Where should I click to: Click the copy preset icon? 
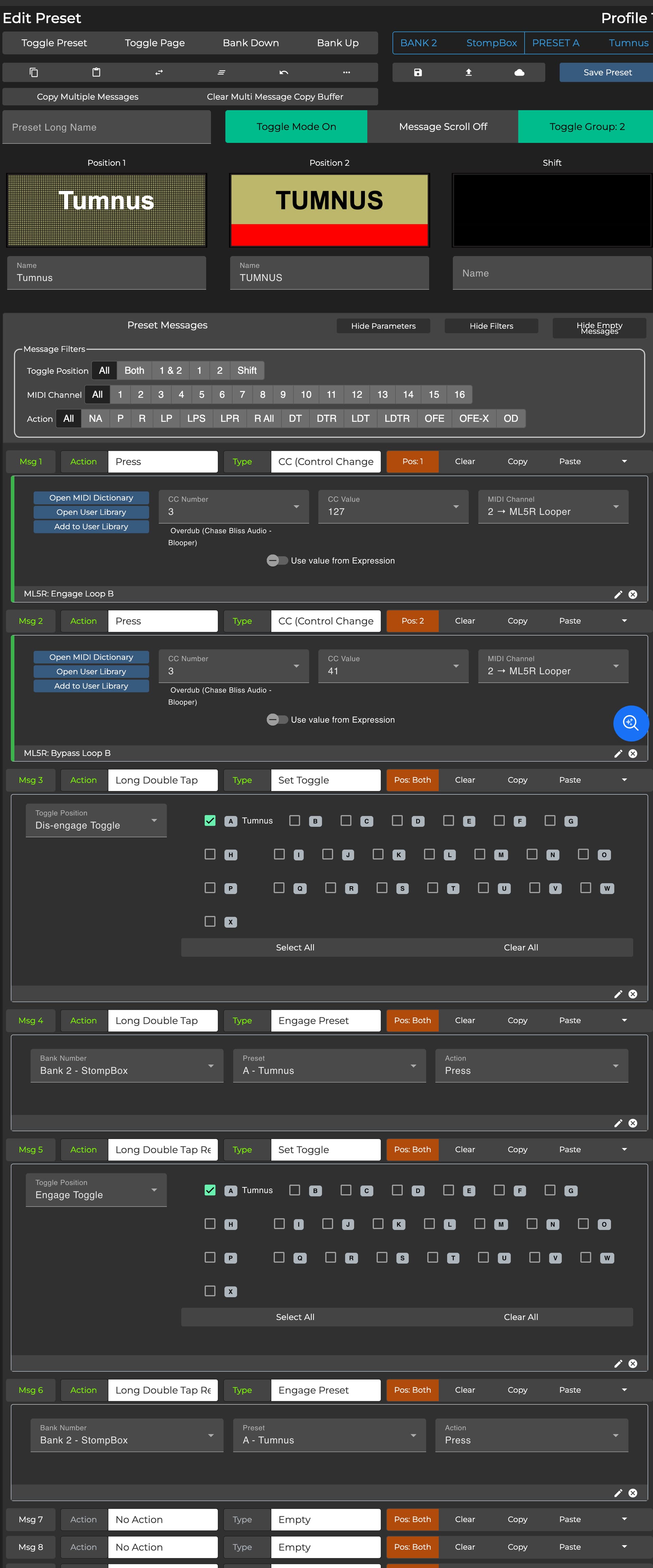[34, 72]
